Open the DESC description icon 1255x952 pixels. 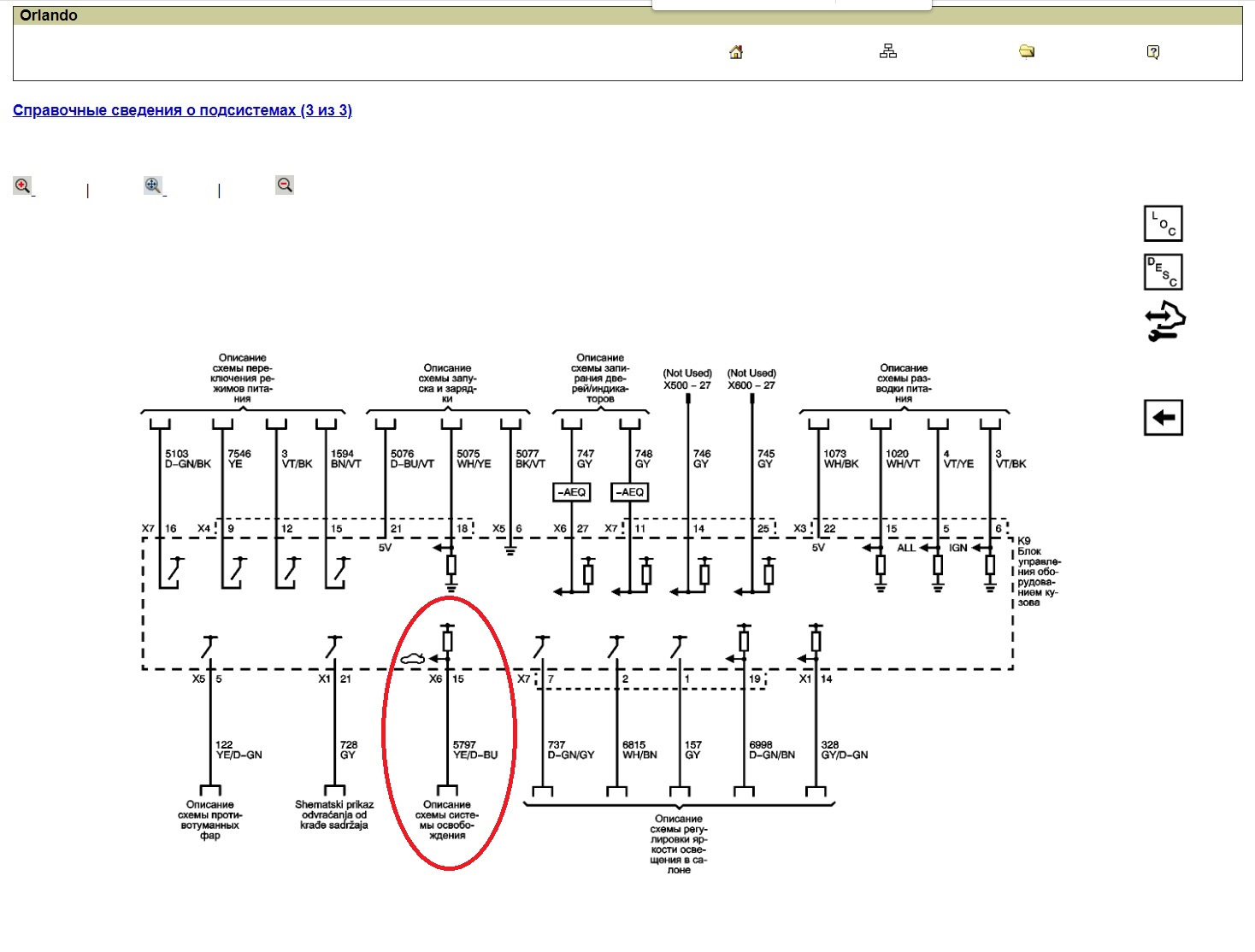click(x=1163, y=273)
